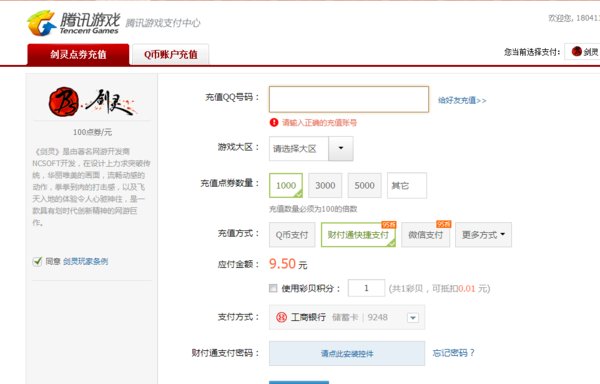The width and height of the screenshot is (600, 384).
Task: Click the ICBC bank icon in payment method
Action: [281, 317]
